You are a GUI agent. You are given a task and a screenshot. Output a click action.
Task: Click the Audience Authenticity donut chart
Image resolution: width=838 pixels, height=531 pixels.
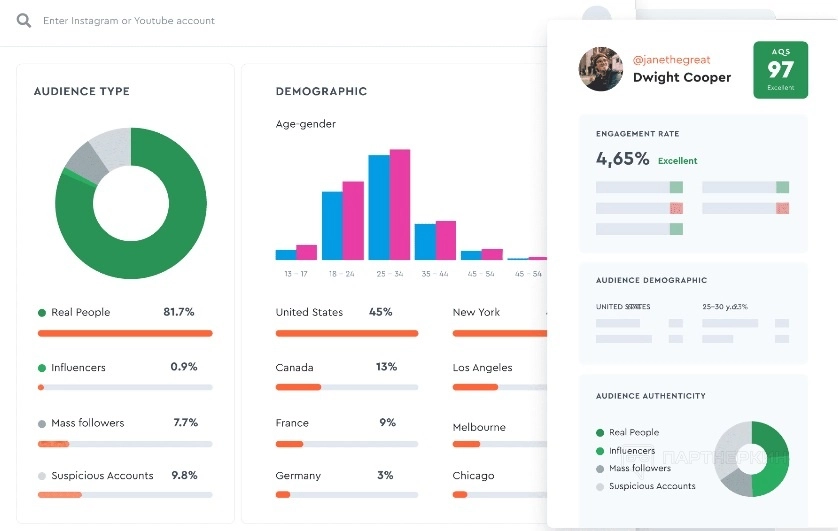tap(751, 459)
